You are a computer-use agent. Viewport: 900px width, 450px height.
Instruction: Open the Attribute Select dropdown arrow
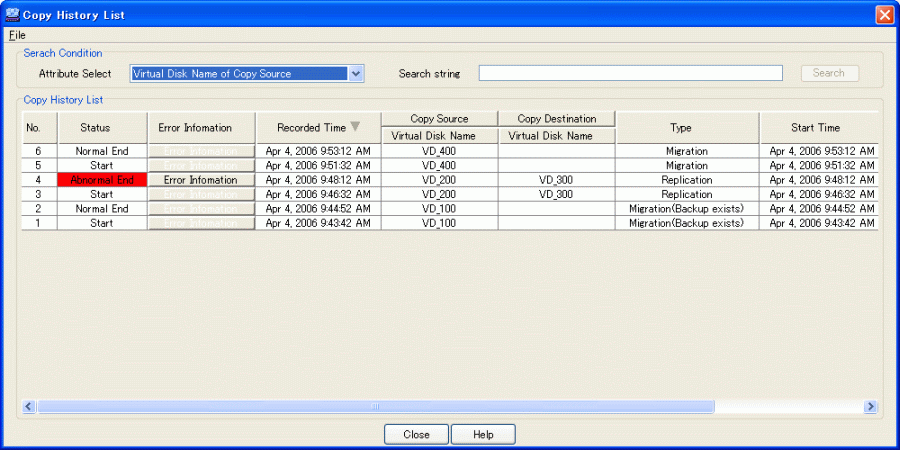356,73
